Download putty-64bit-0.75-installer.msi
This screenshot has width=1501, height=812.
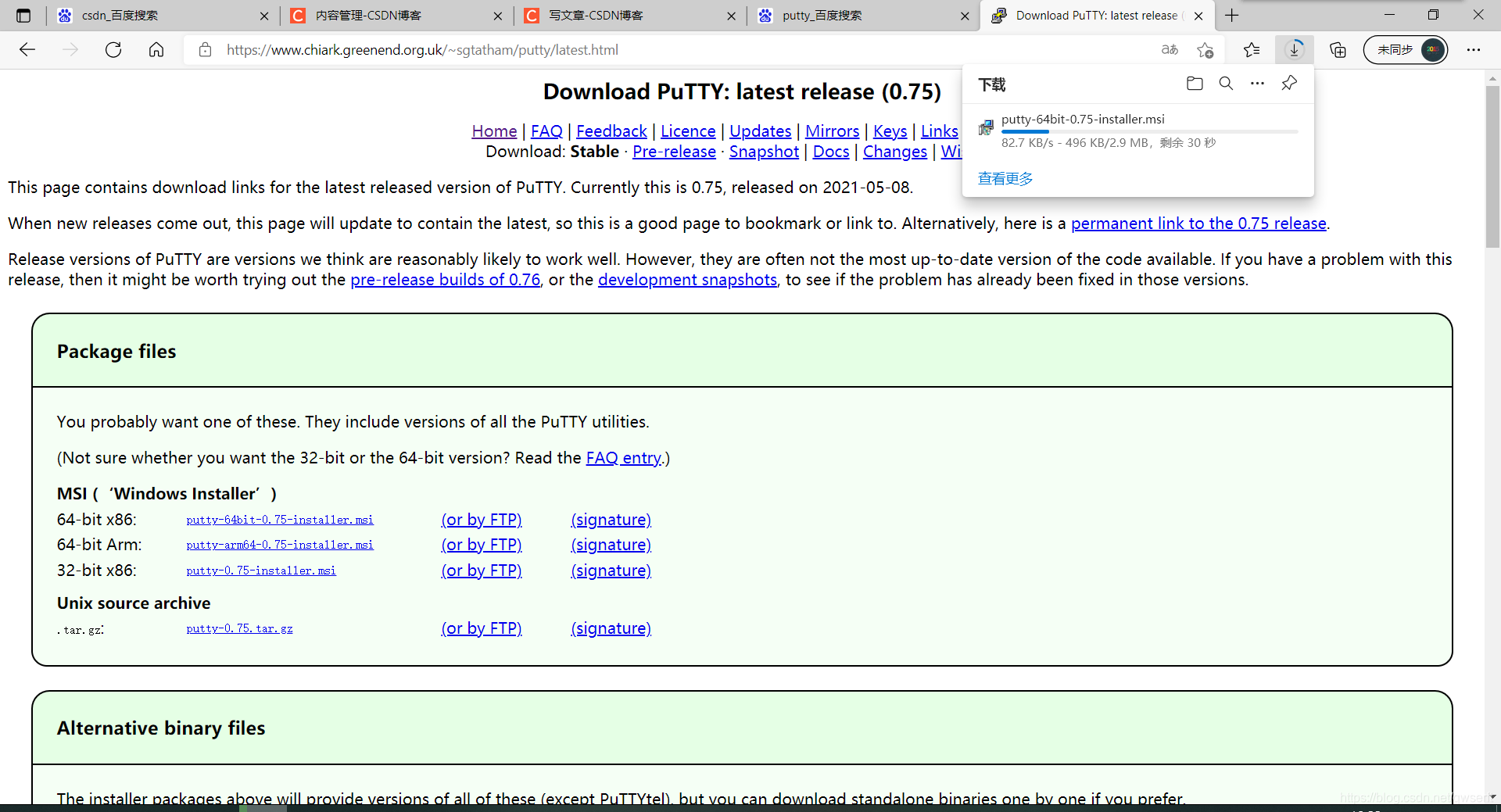pyautogui.click(x=280, y=520)
